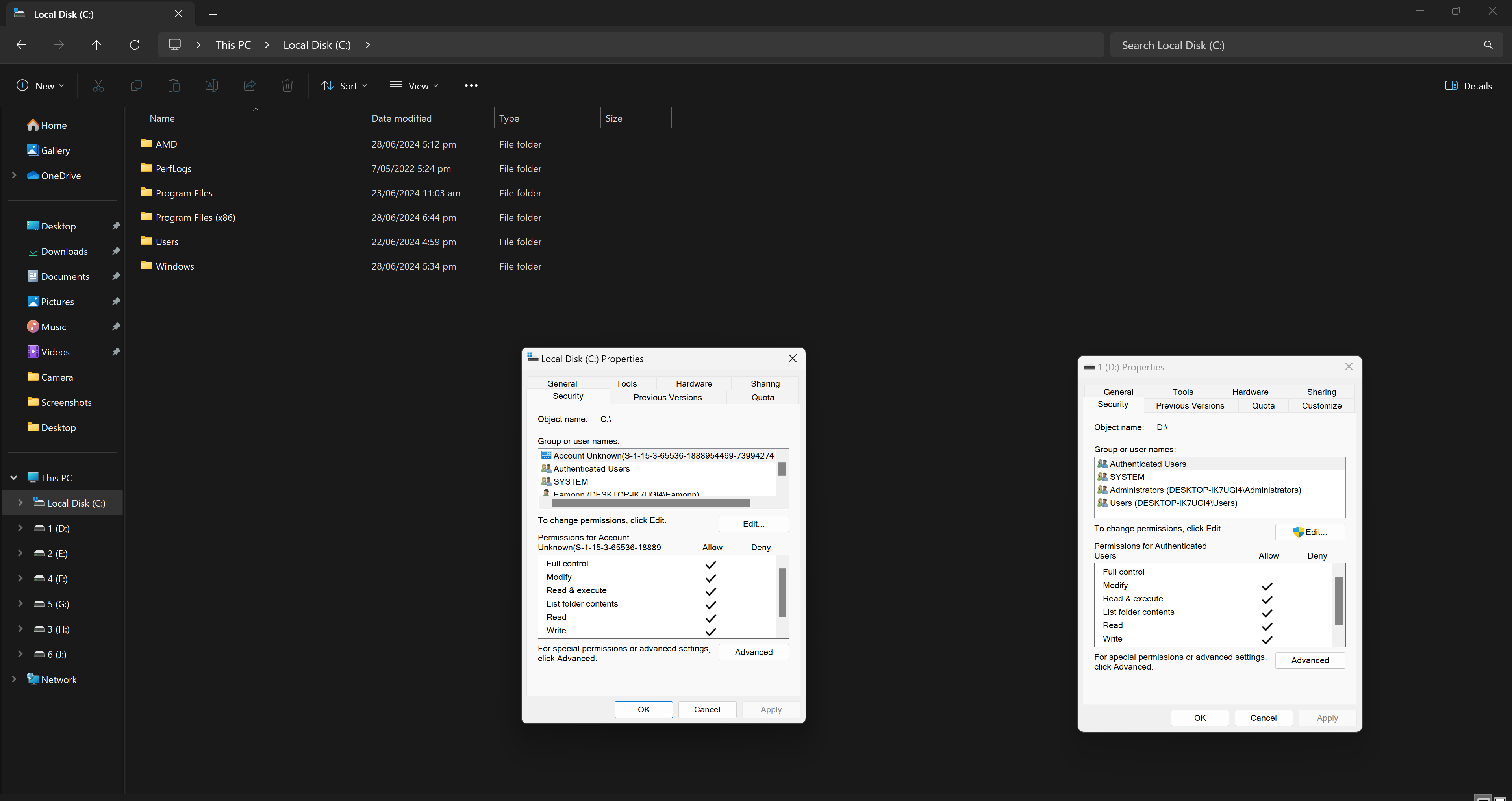Open Downloads in quick access
Image resolution: width=1512 pixels, height=801 pixels.
coord(57,251)
